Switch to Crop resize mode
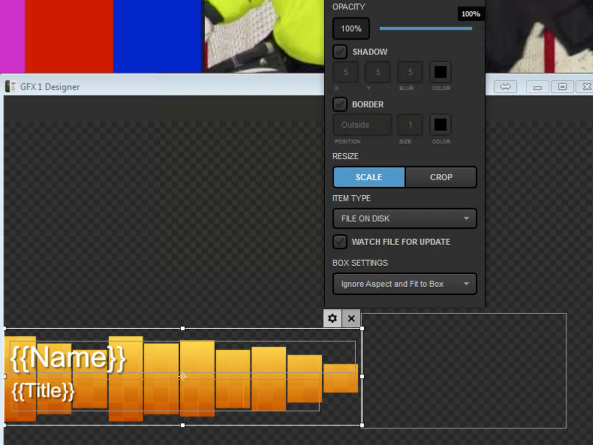The width and height of the screenshot is (593, 445). pos(441,177)
